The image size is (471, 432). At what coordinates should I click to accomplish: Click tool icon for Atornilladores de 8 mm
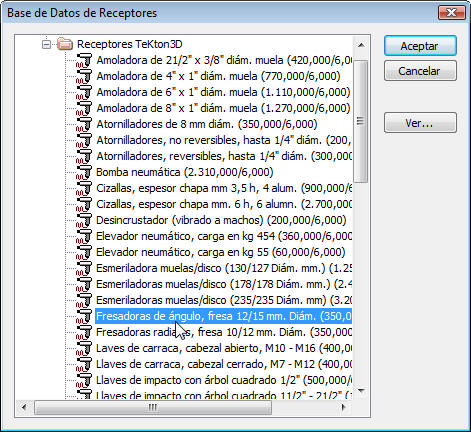(84, 124)
